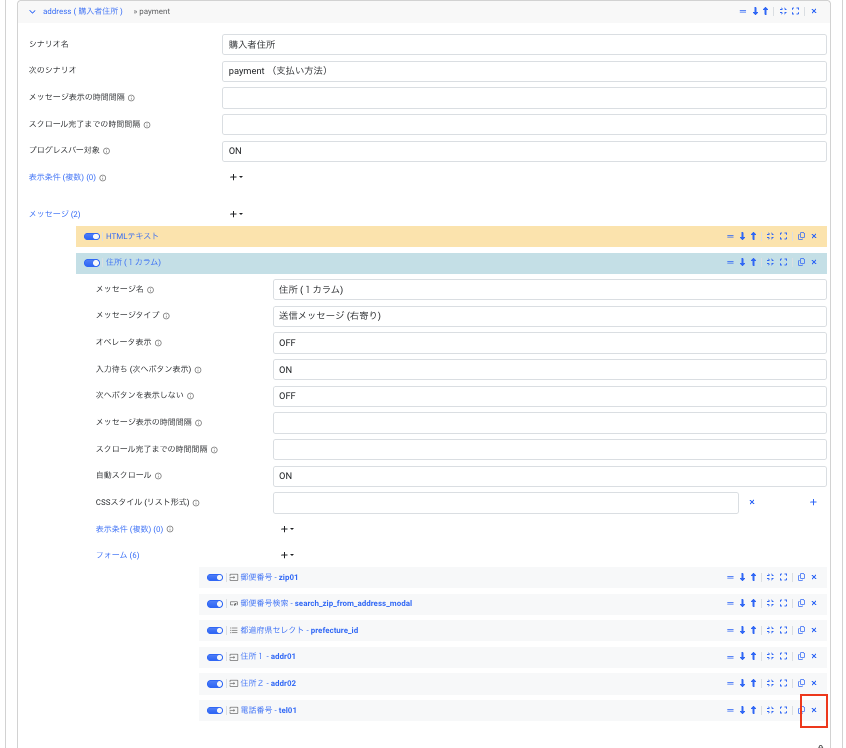Click info icon beside 自動スクロール label
This screenshot has width=846, height=748.
(158, 476)
